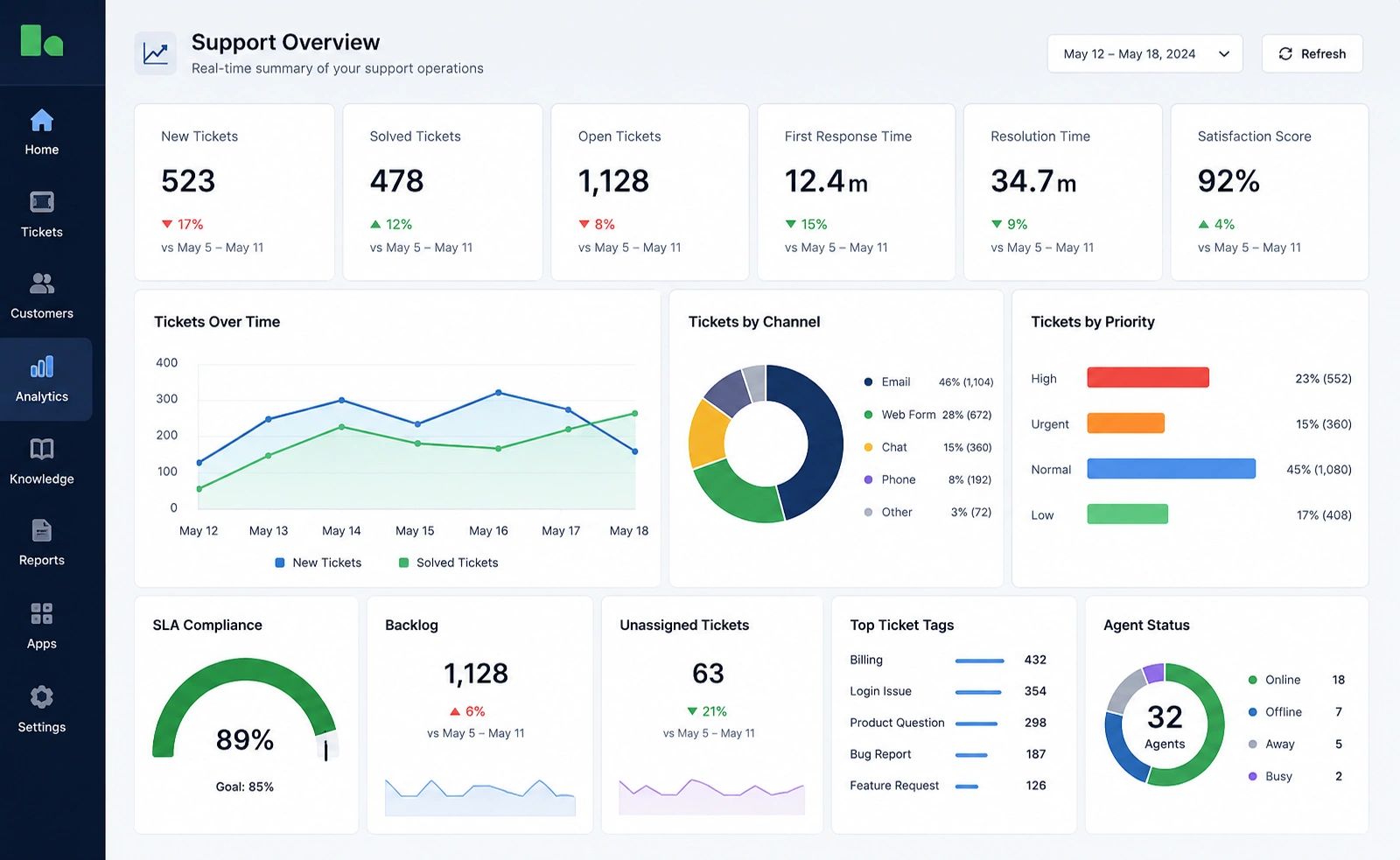1400x860 pixels.
Task: Click the refresh arrows icon
Action: pos(1285,53)
